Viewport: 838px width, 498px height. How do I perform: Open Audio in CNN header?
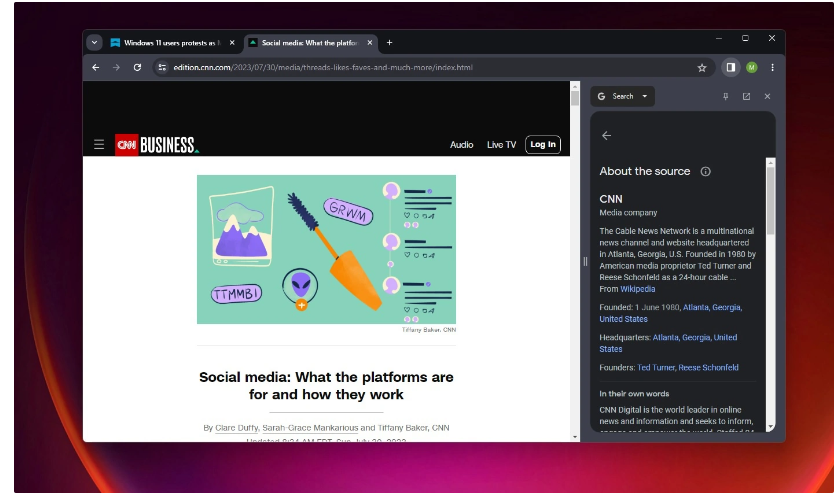pyautogui.click(x=462, y=145)
